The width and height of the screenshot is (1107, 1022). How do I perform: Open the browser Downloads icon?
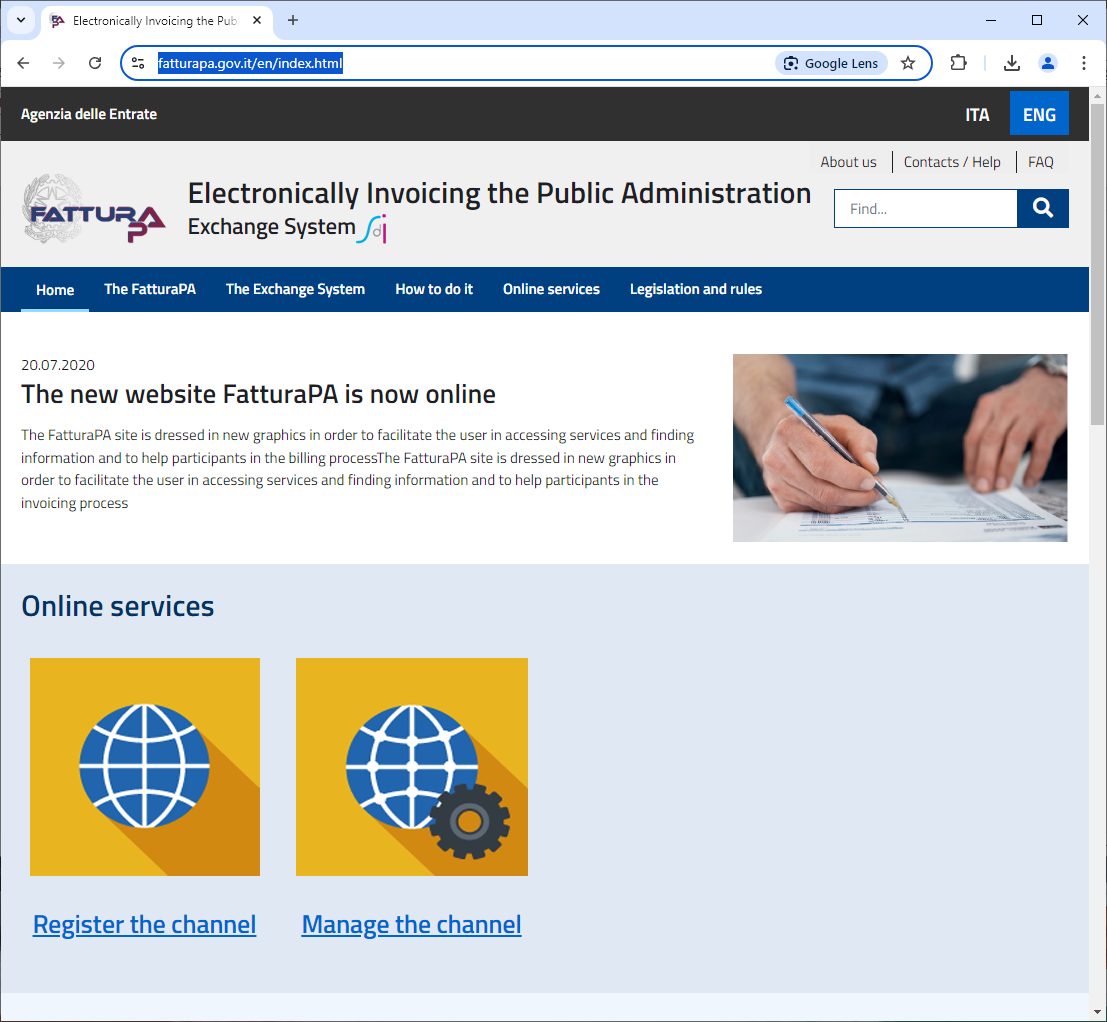[x=1011, y=63]
